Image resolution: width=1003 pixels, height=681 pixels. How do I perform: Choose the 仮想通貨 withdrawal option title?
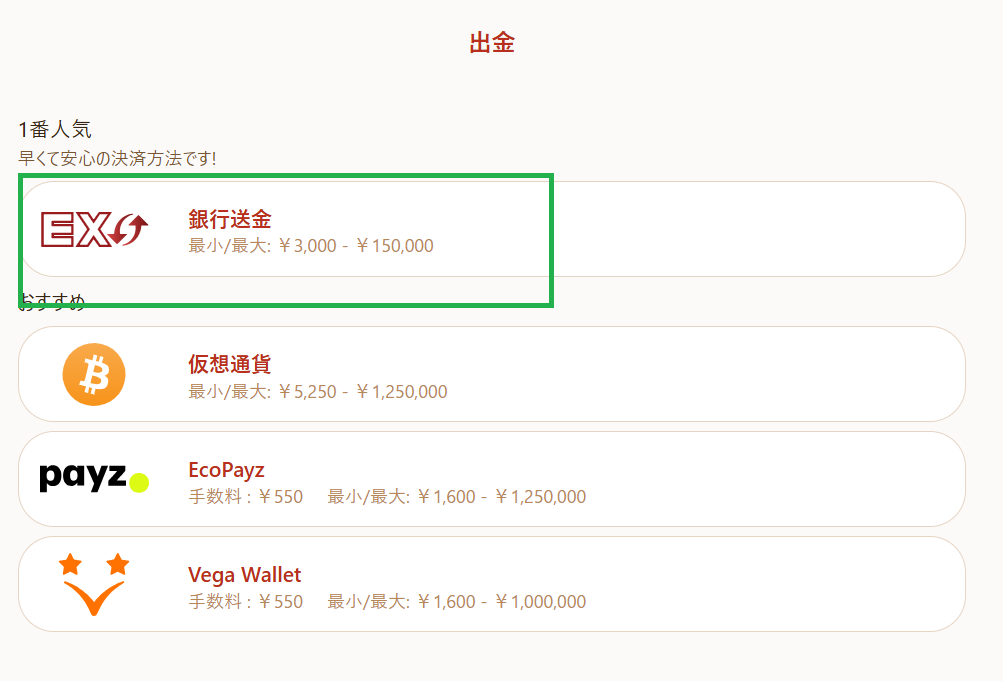pos(230,364)
